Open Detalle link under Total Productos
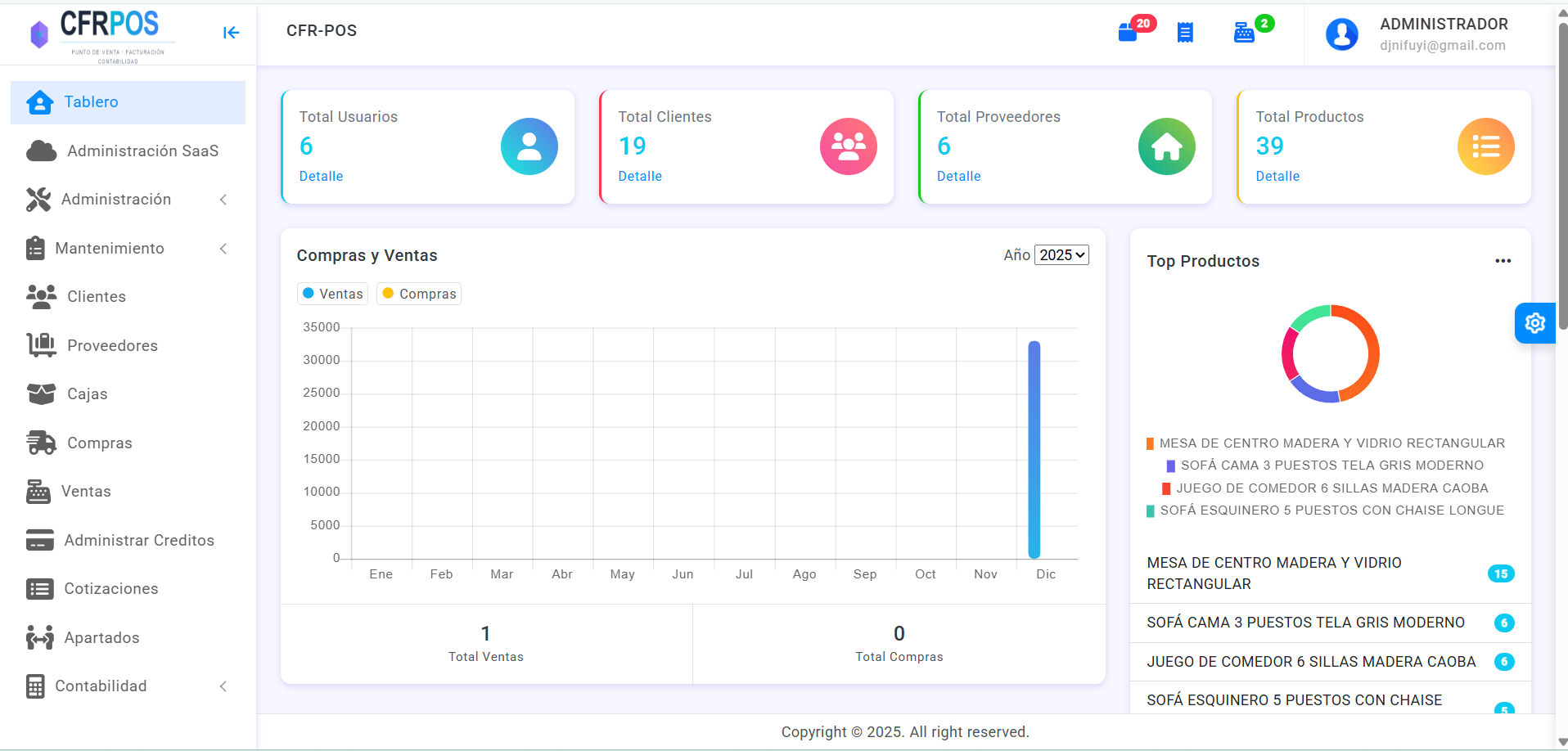Image resolution: width=1568 pixels, height=751 pixels. 1277,177
